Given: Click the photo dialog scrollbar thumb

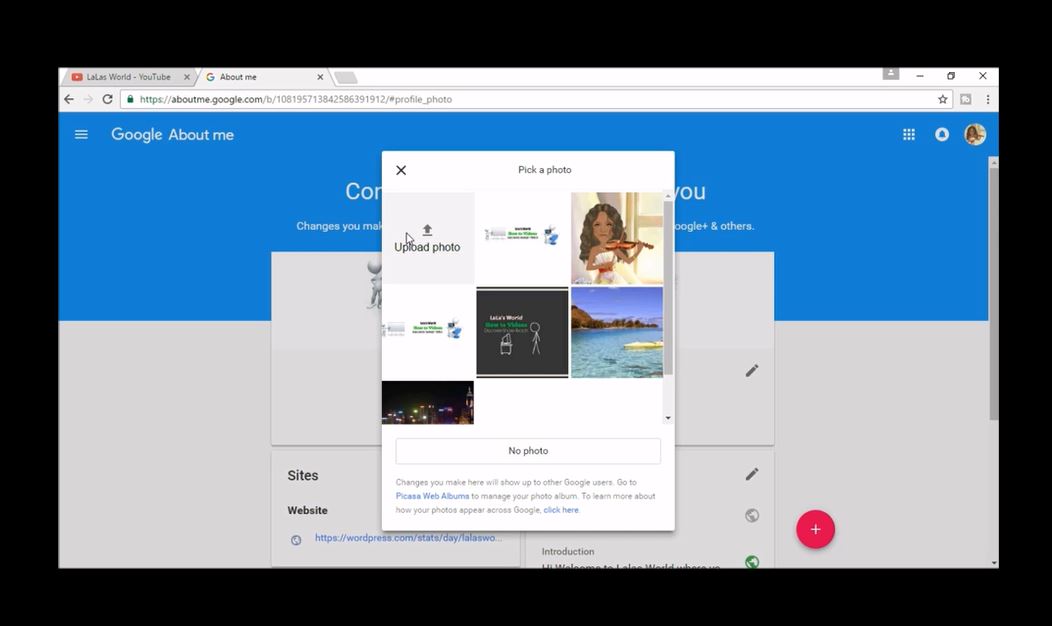Looking at the screenshot, I should click(x=668, y=289).
